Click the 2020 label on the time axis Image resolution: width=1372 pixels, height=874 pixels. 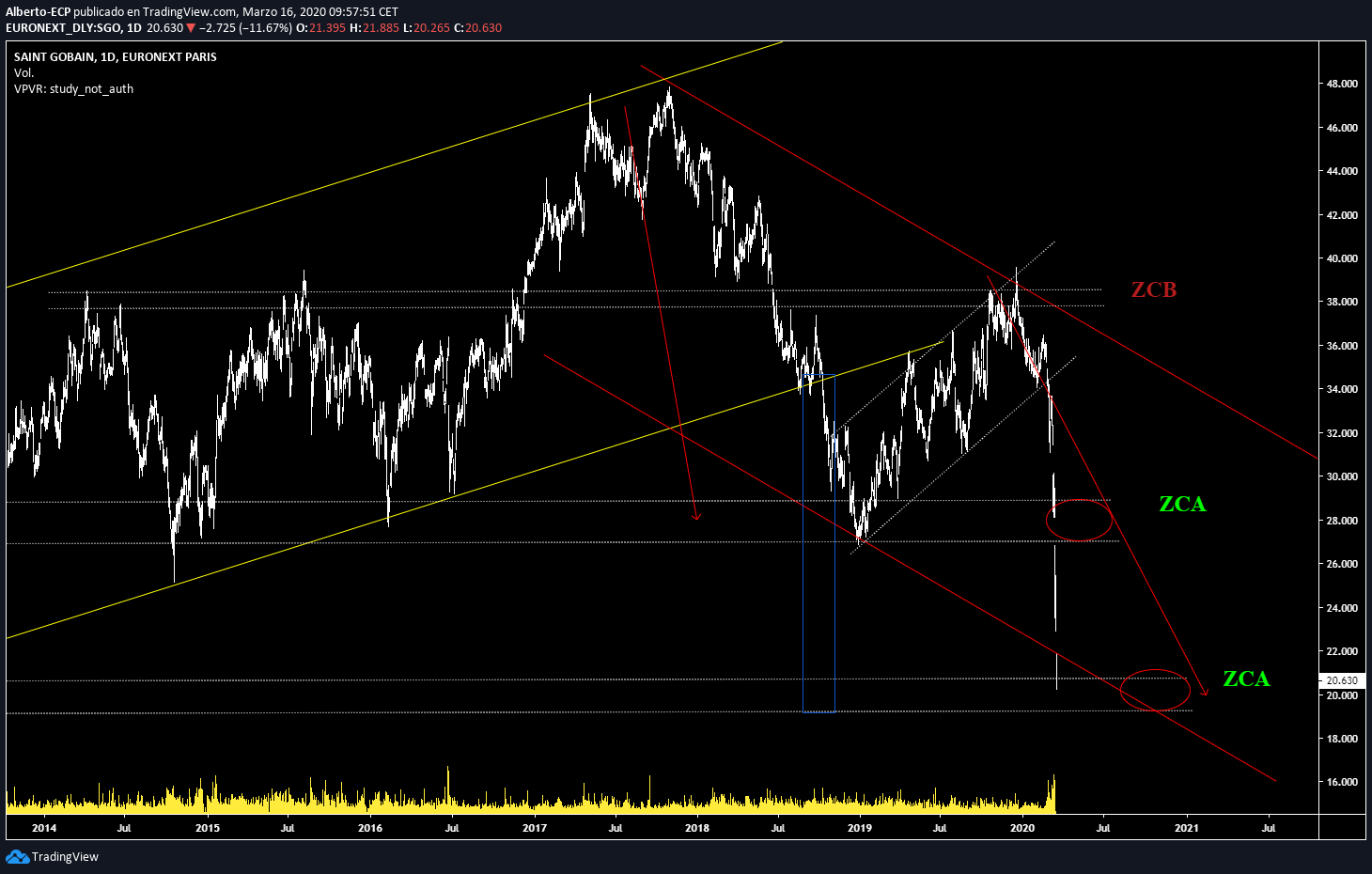(x=1021, y=828)
